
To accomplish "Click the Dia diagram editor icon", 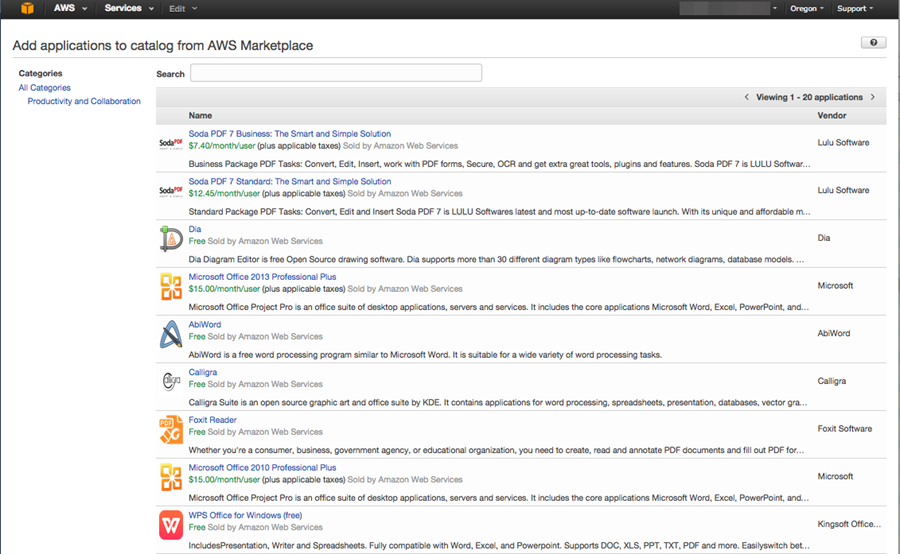I will click(x=171, y=240).
